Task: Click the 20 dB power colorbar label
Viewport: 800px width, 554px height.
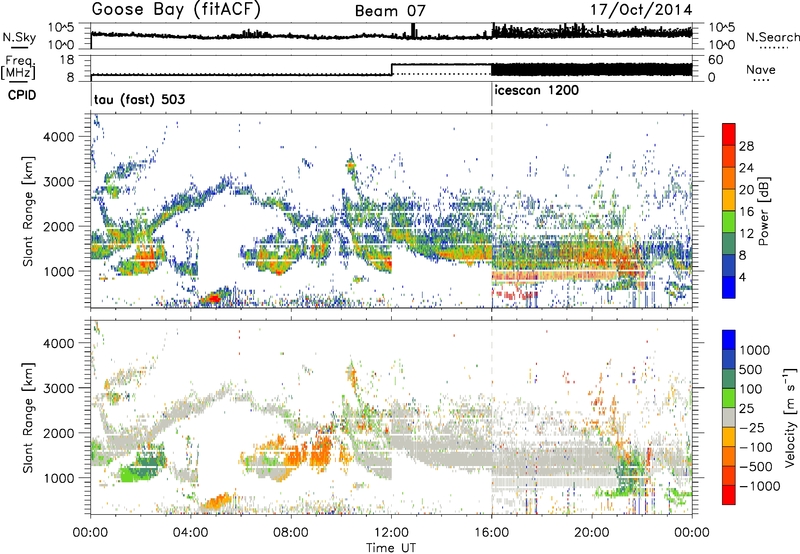Action: point(746,190)
